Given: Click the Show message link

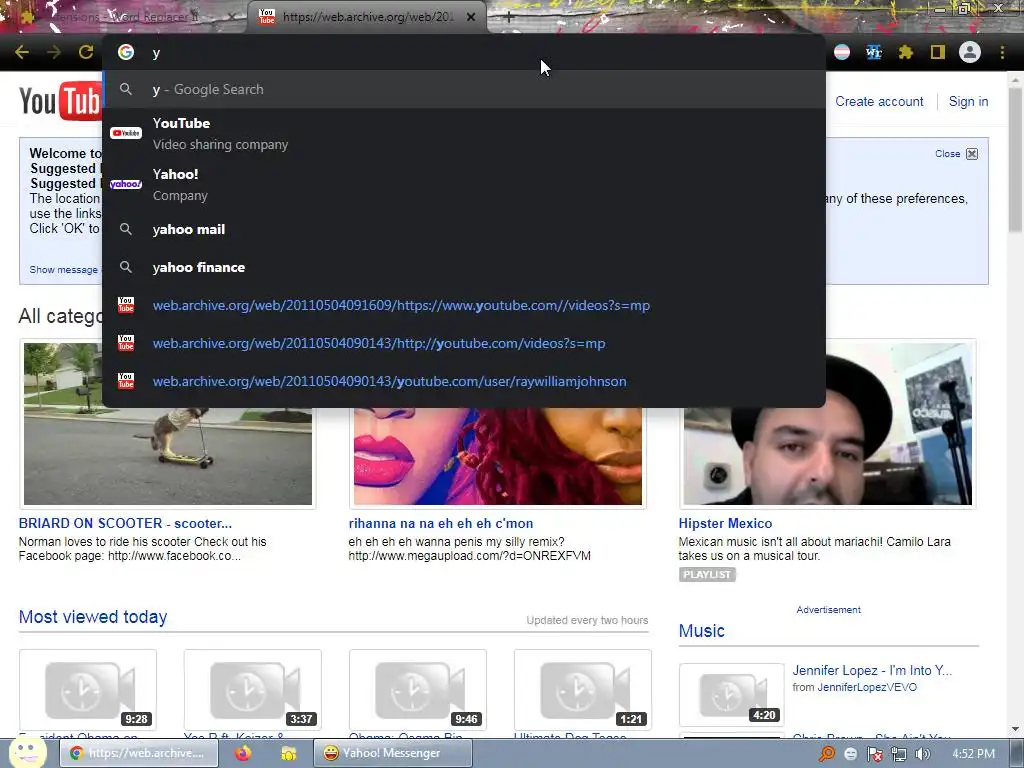Looking at the screenshot, I should [x=63, y=269].
